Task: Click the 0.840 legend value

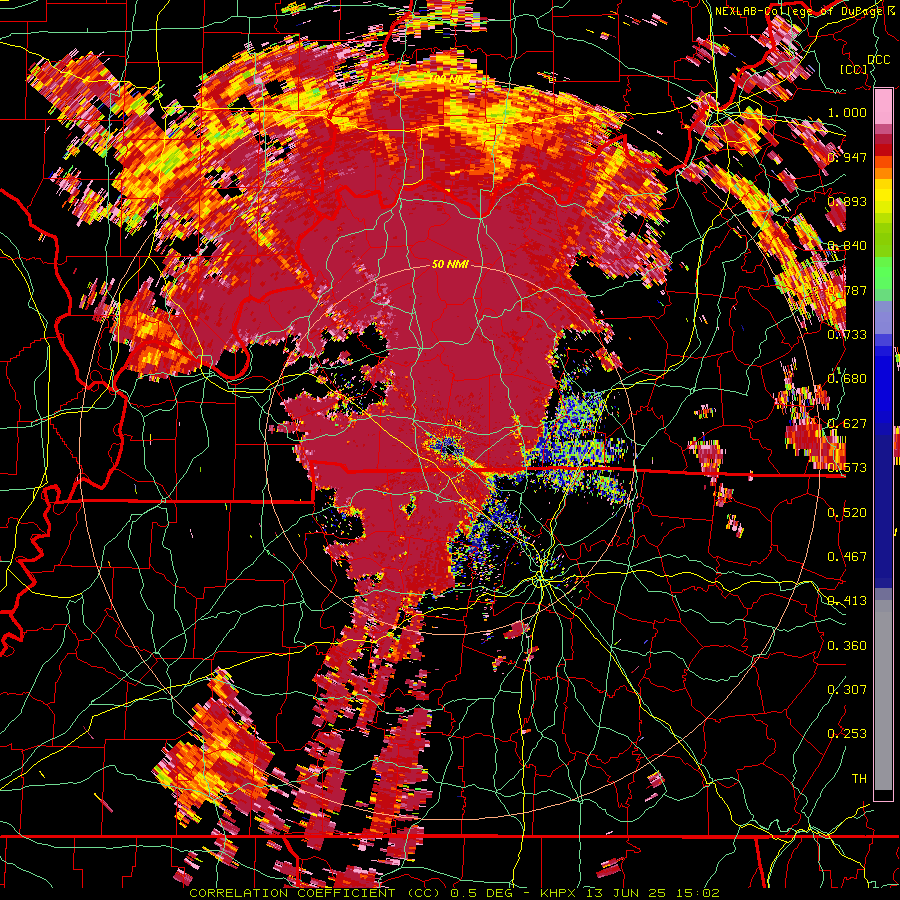Action: [x=847, y=246]
